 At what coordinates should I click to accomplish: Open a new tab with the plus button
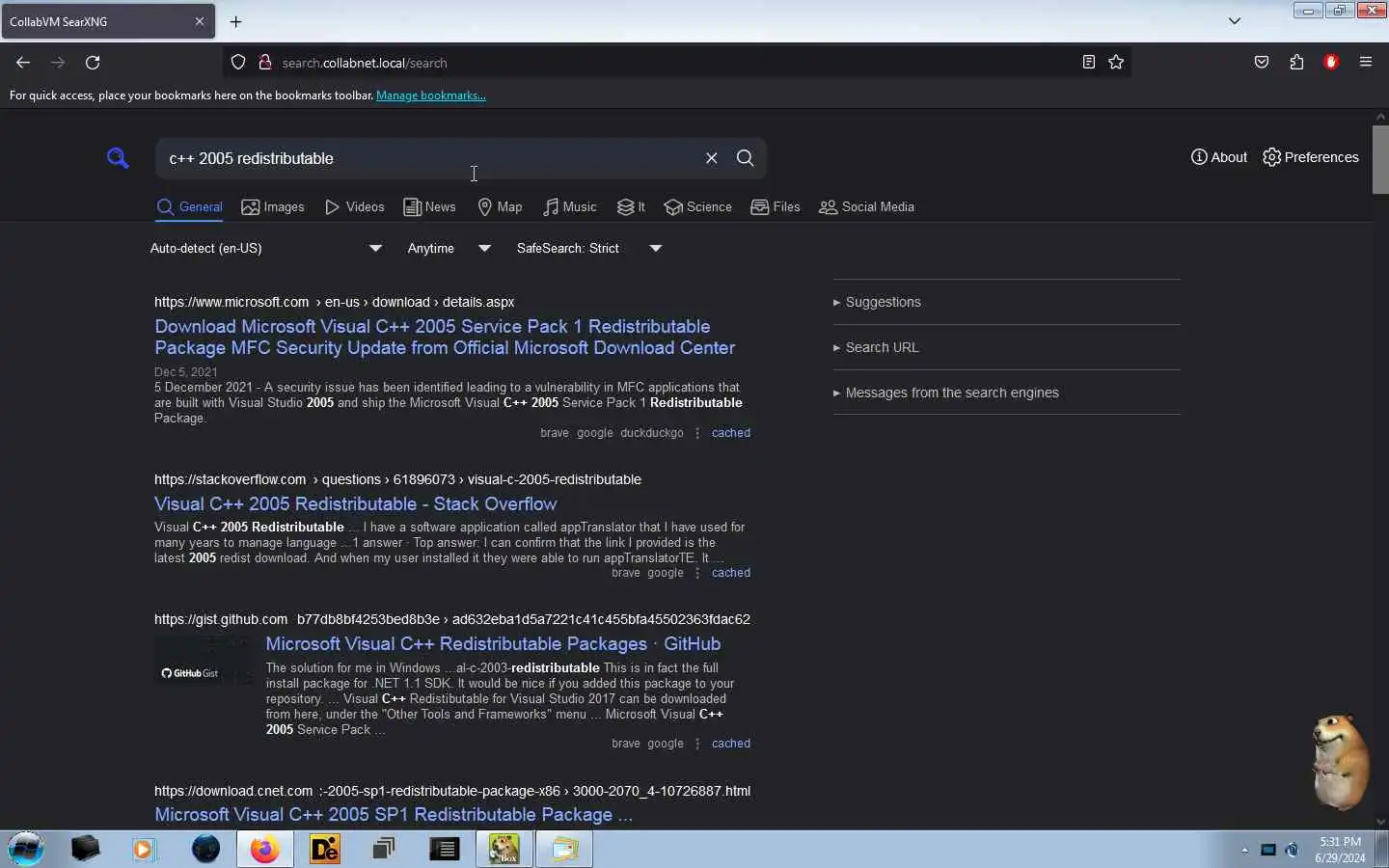coord(236,21)
